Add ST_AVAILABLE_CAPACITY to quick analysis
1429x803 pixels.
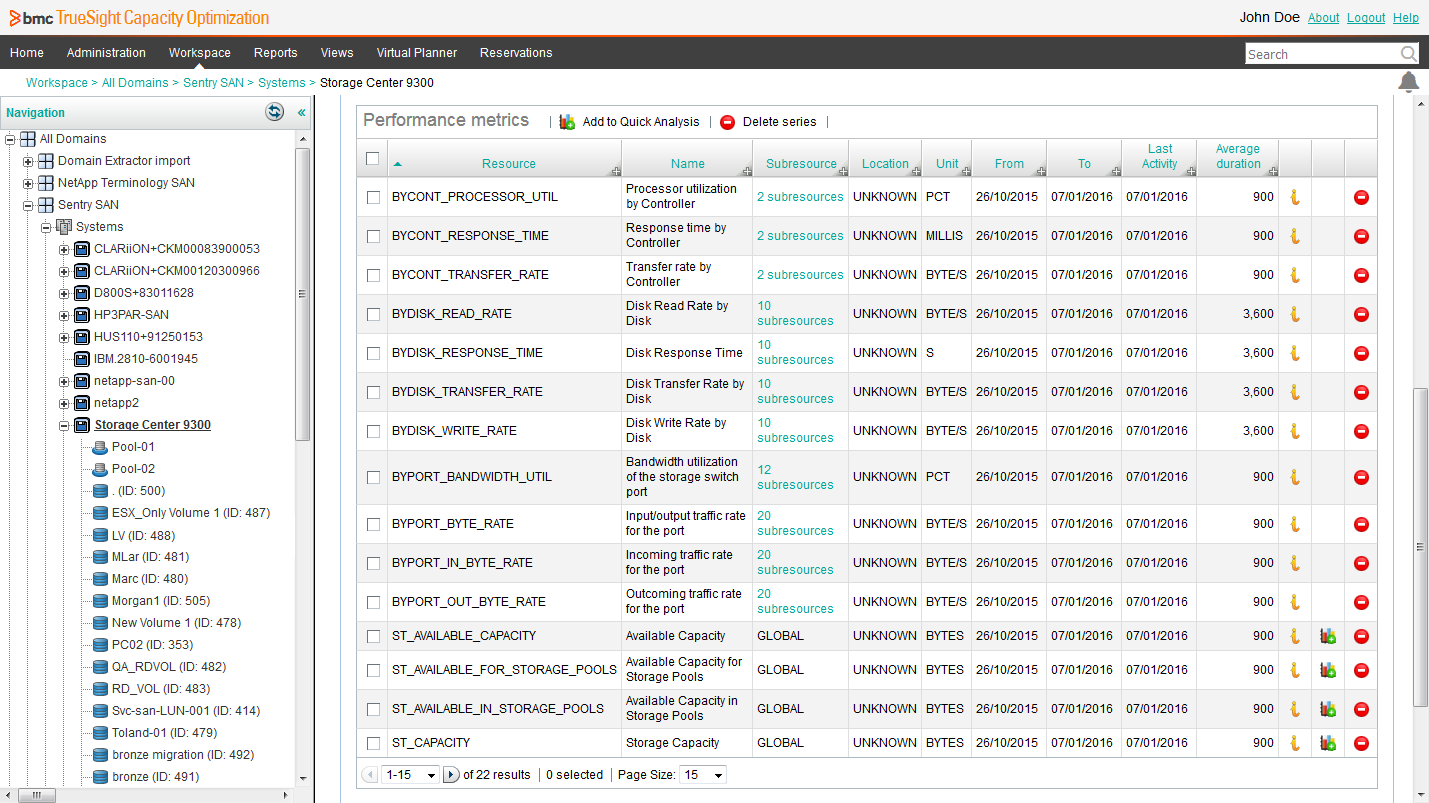[x=1328, y=636]
